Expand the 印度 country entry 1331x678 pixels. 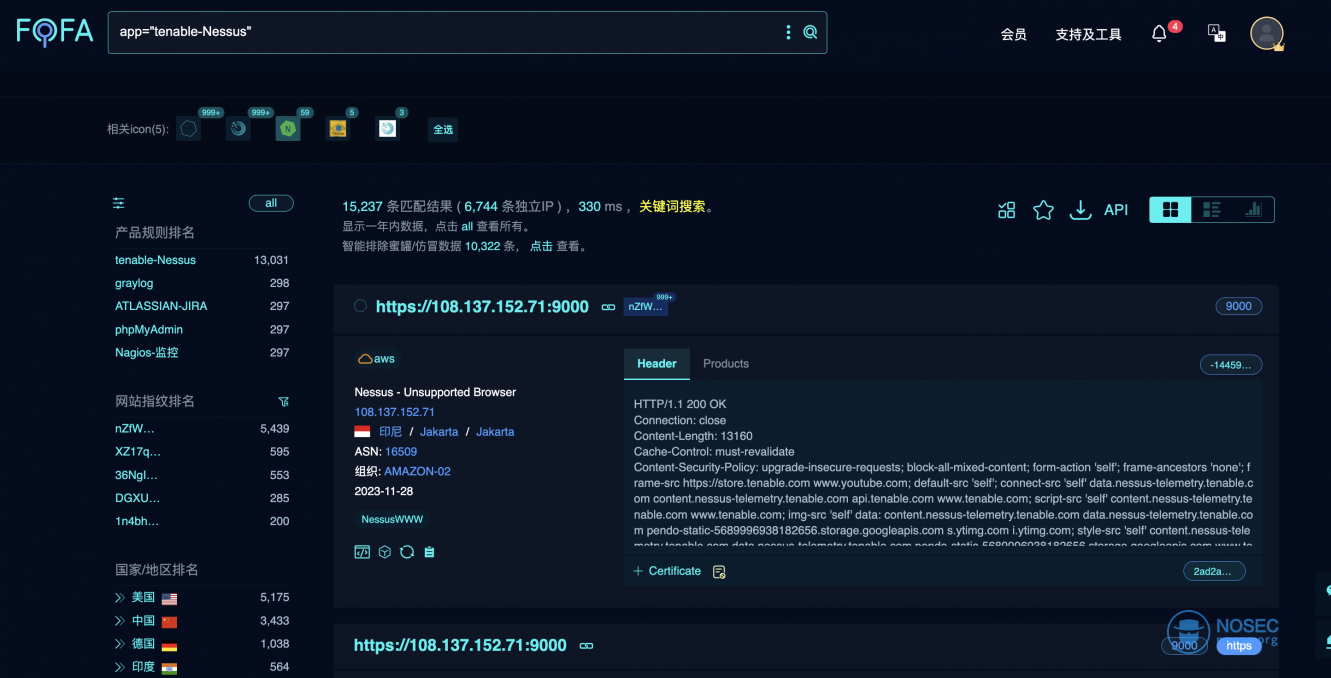pos(121,667)
